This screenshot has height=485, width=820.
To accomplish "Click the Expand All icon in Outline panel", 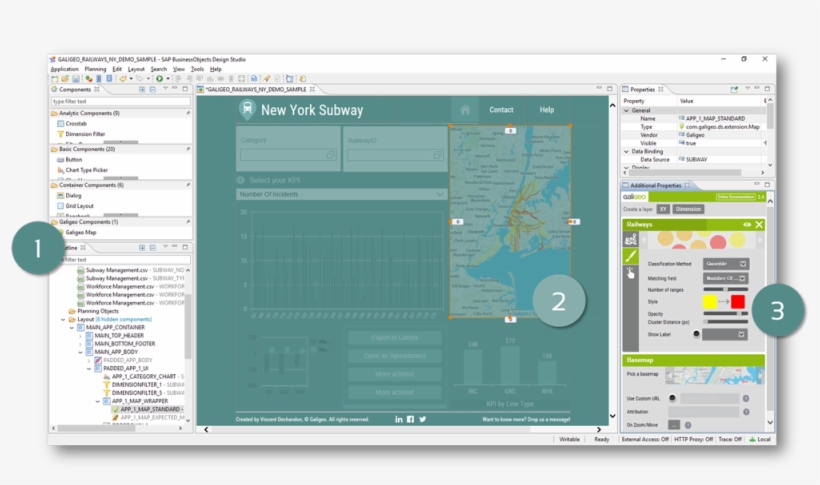I will [142, 247].
